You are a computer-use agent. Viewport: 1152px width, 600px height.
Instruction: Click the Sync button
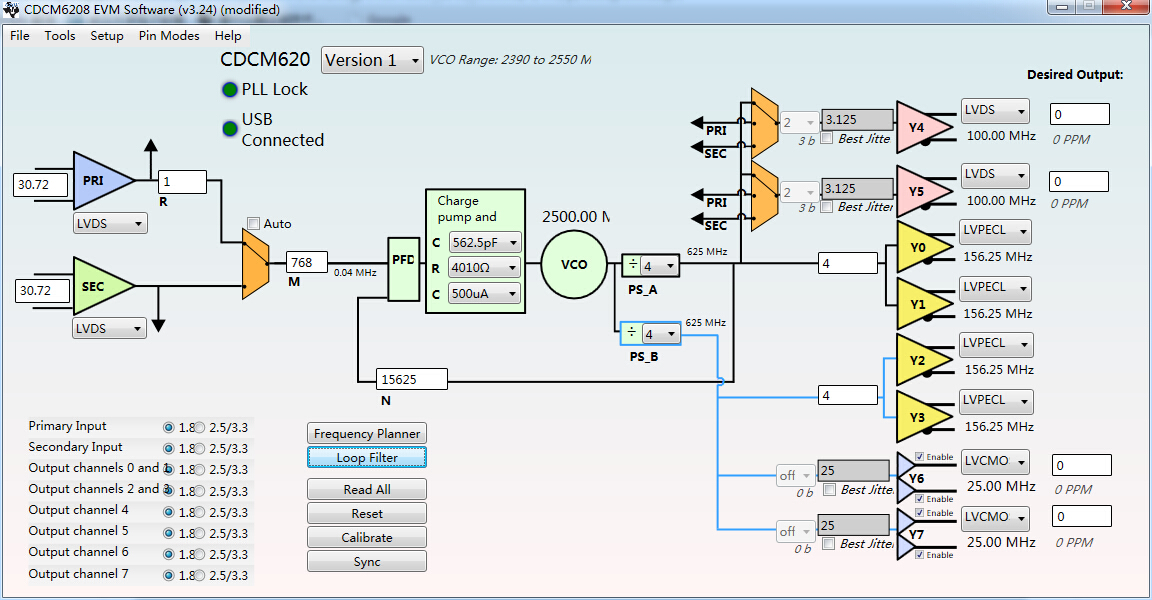pos(367,562)
